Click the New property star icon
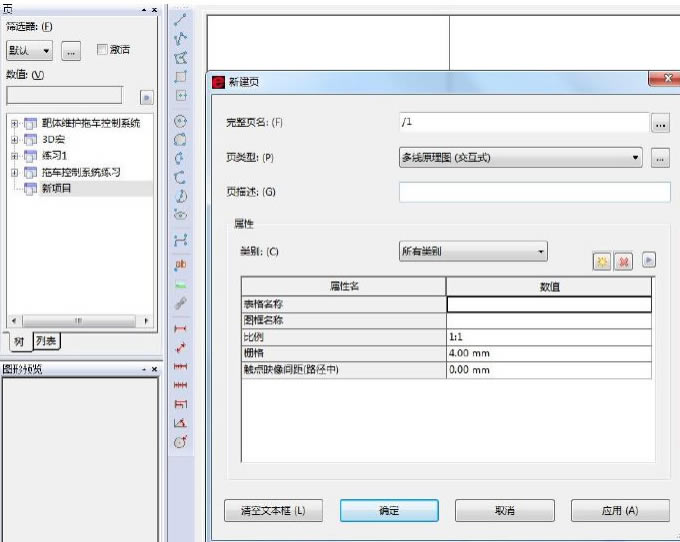Viewport: 680px width, 542px height. [602, 260]
